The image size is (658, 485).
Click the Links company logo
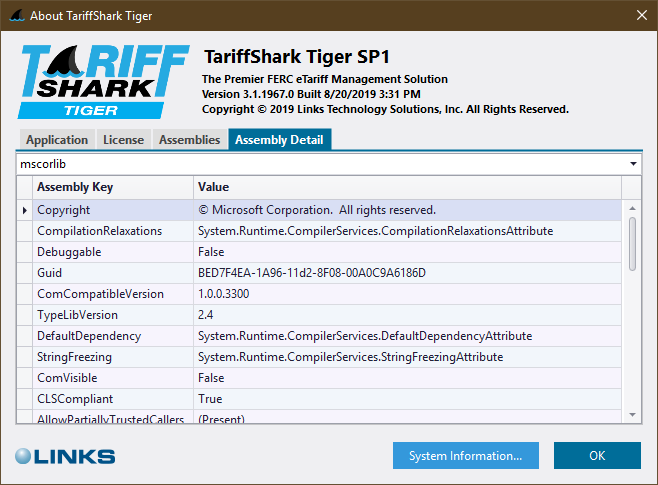(x=65, y=456)
